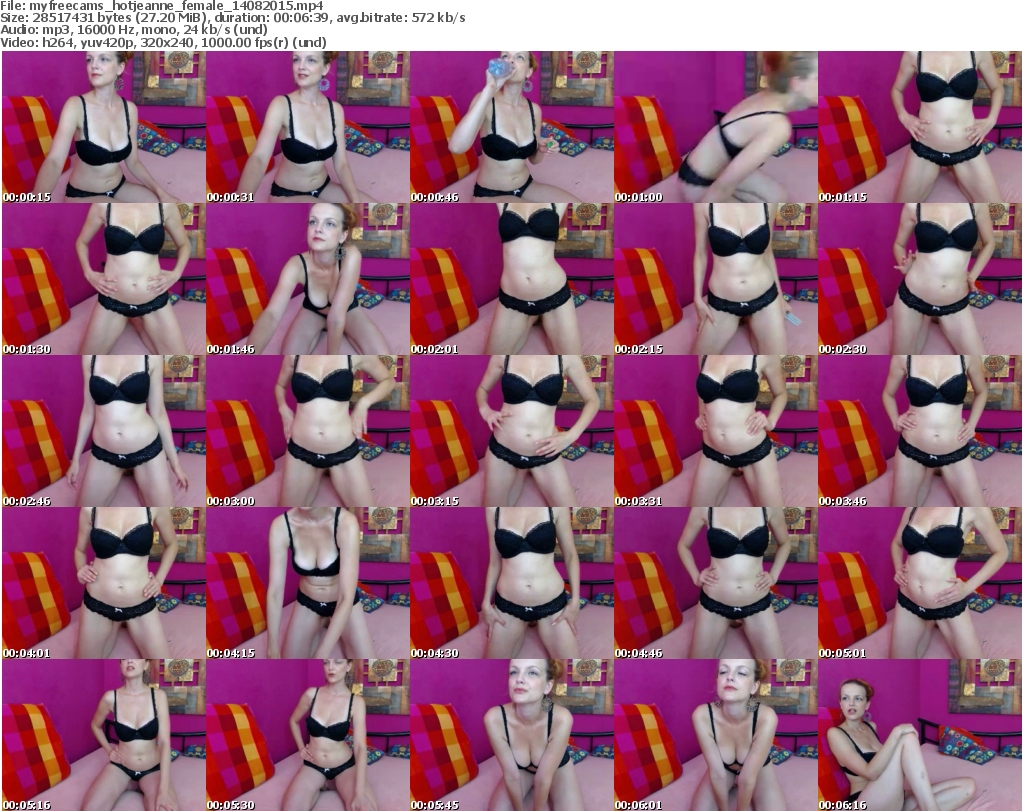
Task: Open the frame stamped 00:00:15
Action: [104, 127]
